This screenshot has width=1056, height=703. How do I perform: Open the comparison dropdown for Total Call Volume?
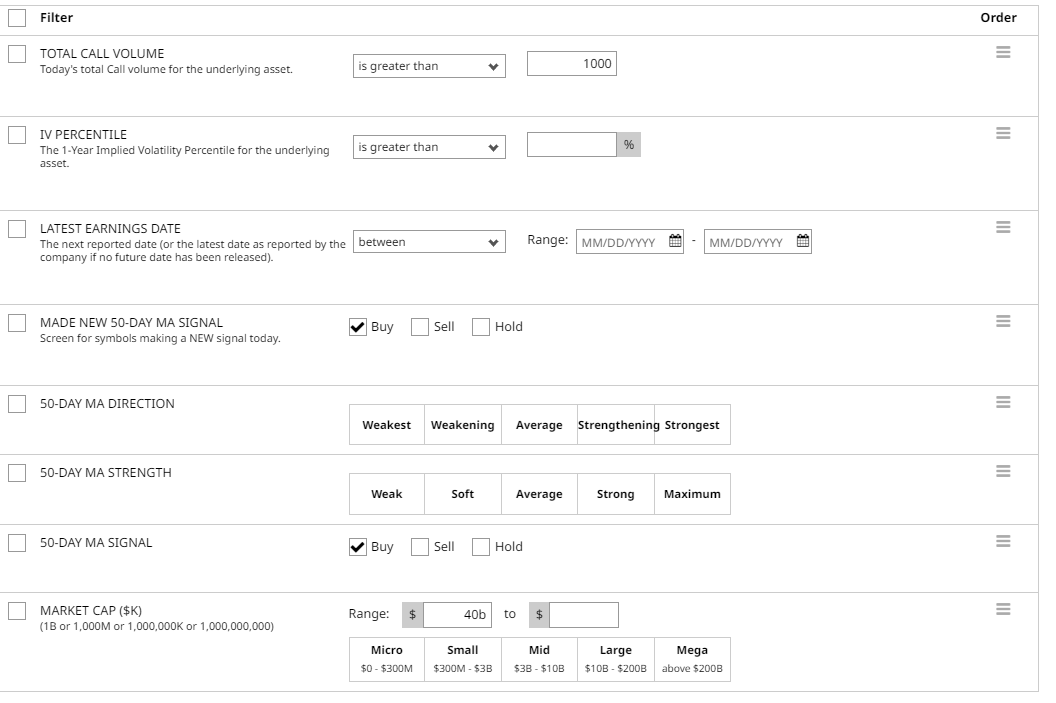point(428,65)
